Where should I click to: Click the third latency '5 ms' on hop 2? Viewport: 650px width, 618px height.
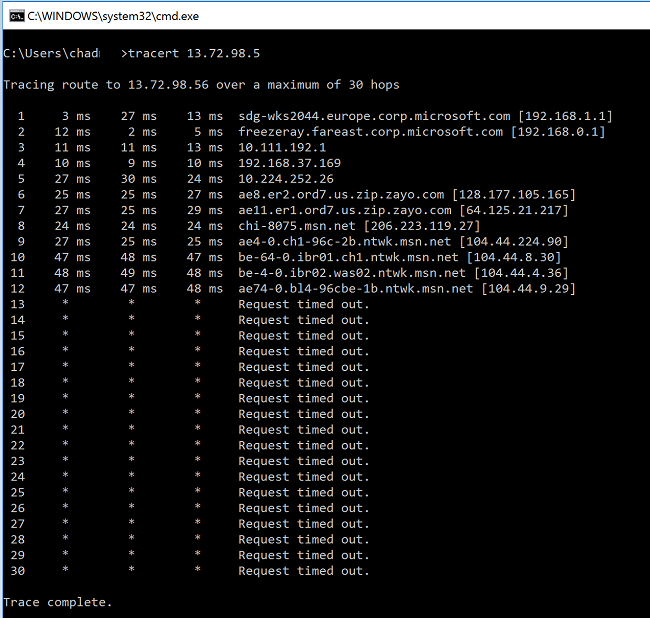(x=209, y=132)
